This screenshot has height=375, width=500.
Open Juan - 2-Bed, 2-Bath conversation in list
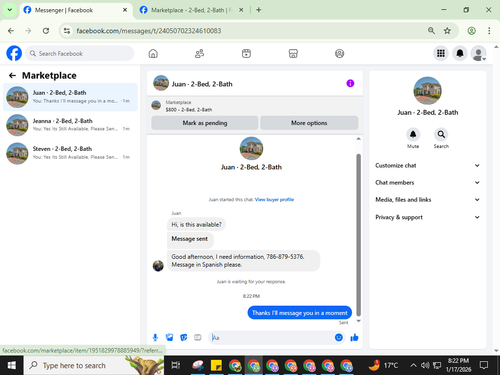click(x=70, y=97)
